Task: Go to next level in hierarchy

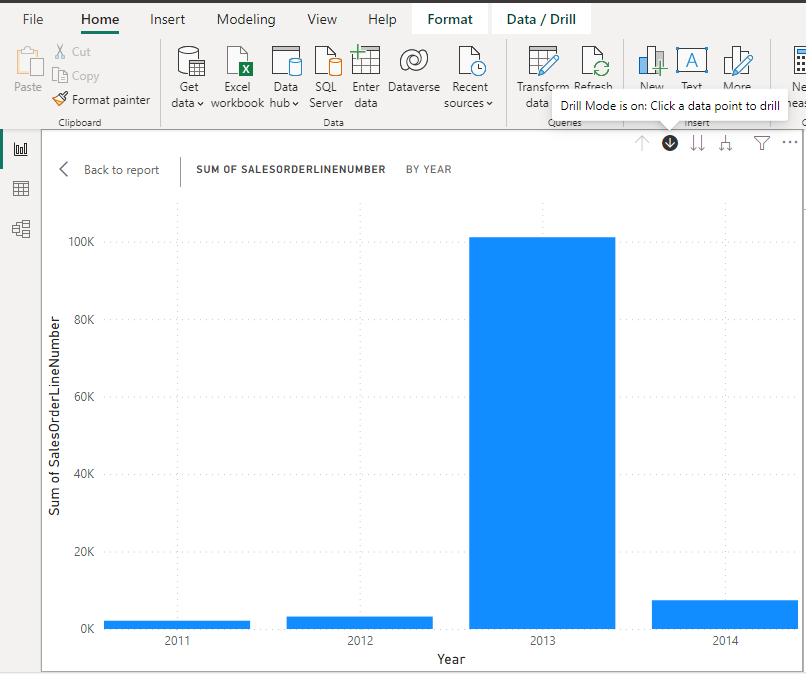Action: pos(697,143)
